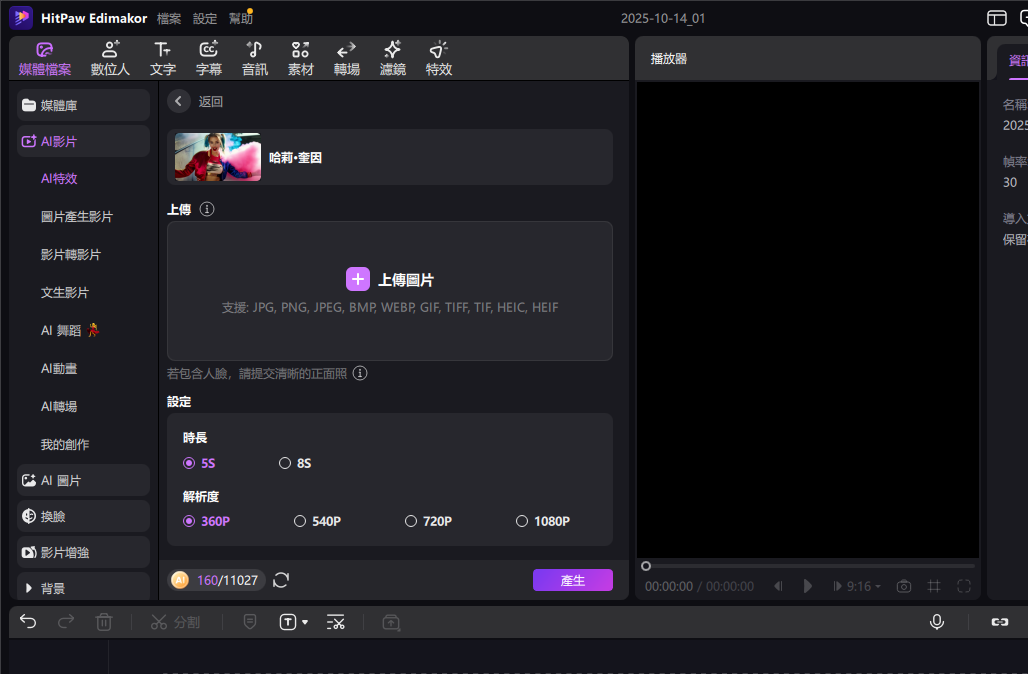Viewport: 1028px width, 674px height.
Task: Switch to the AI 圖片 tab in the sidebar
Action: [68, 480]
